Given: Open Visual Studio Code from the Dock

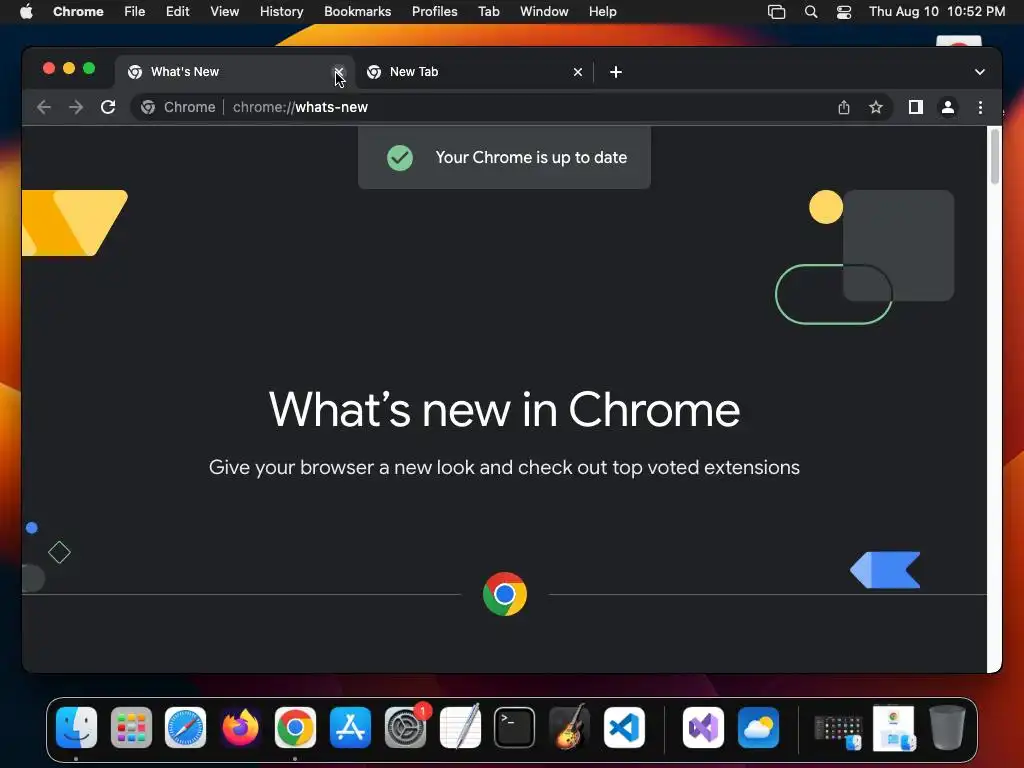Looking at the screenshot, I should 624,728.
